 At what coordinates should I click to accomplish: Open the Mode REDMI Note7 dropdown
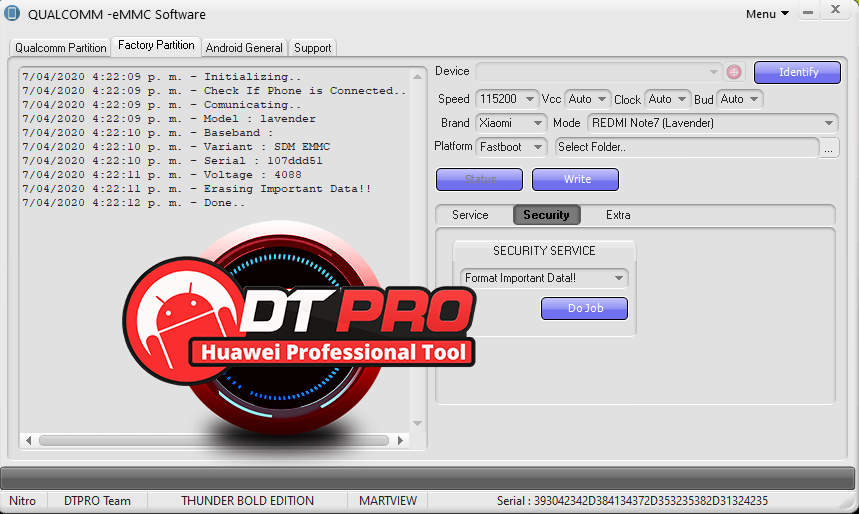click(712, 123)
